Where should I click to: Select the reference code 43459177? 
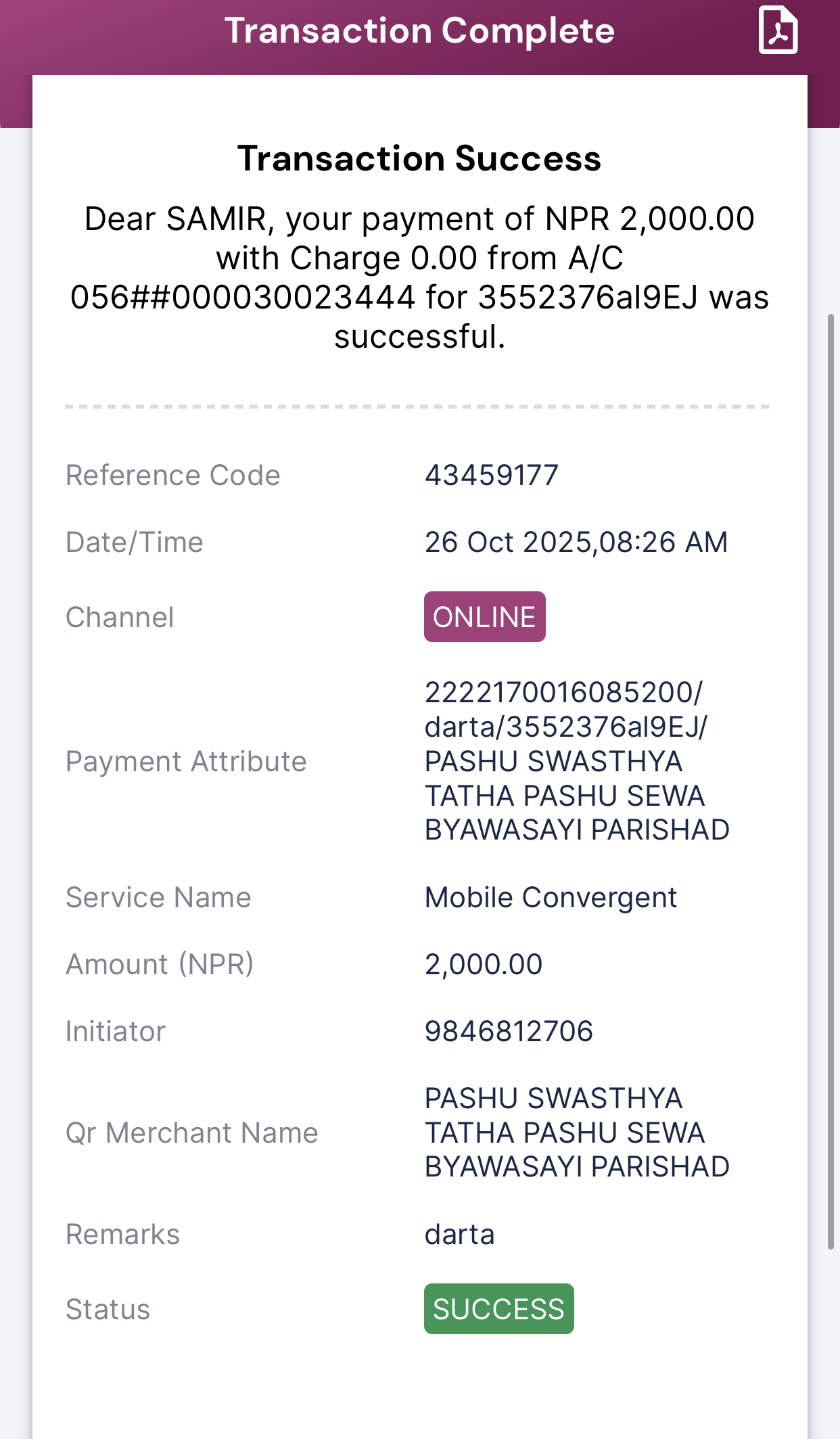492,475
